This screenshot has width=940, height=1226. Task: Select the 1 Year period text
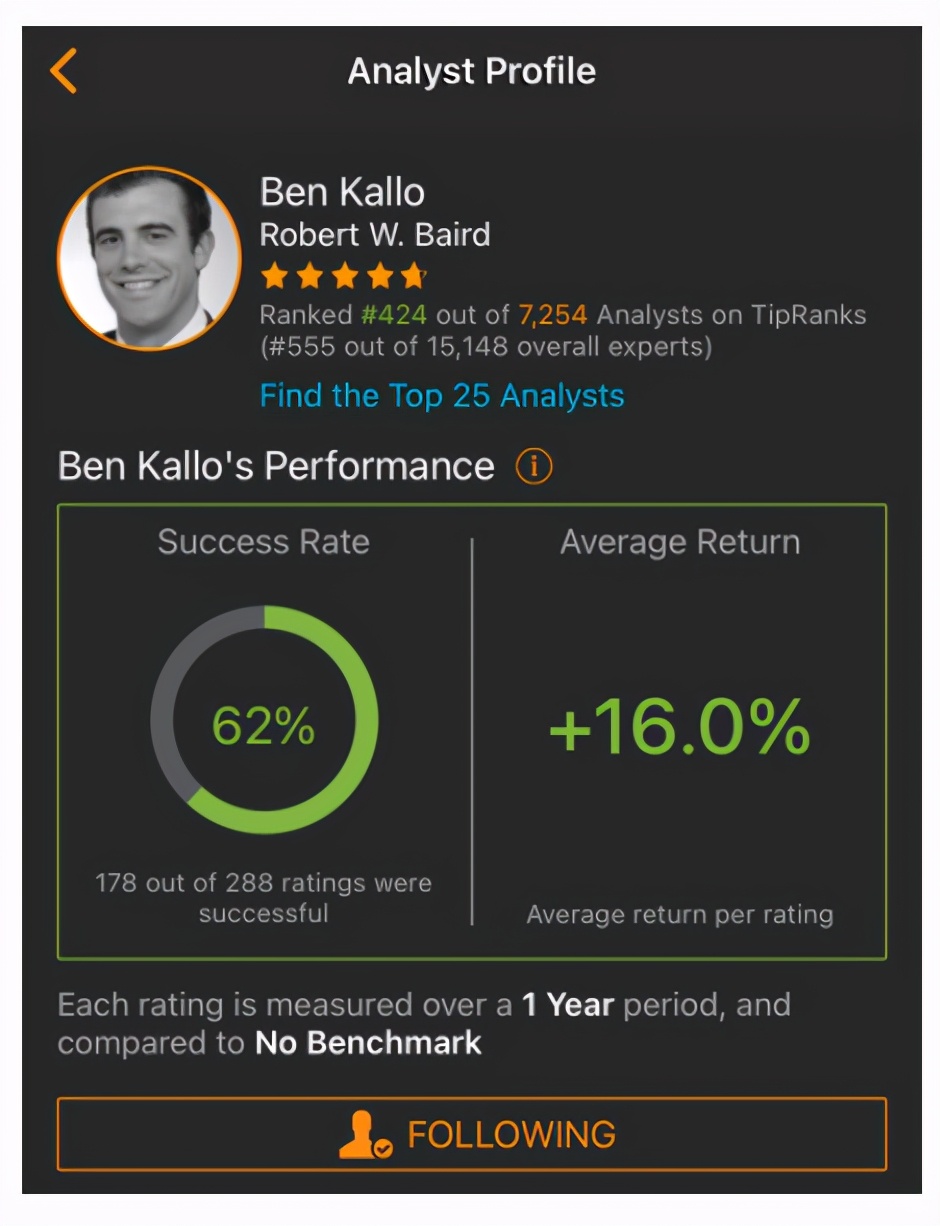[567, 1004]
